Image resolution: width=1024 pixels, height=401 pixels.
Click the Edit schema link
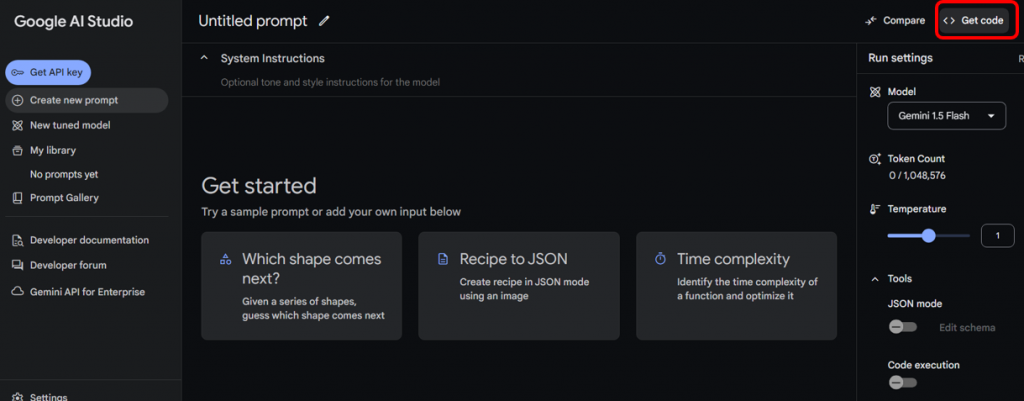pyautogui.click(x=966, y=328)
